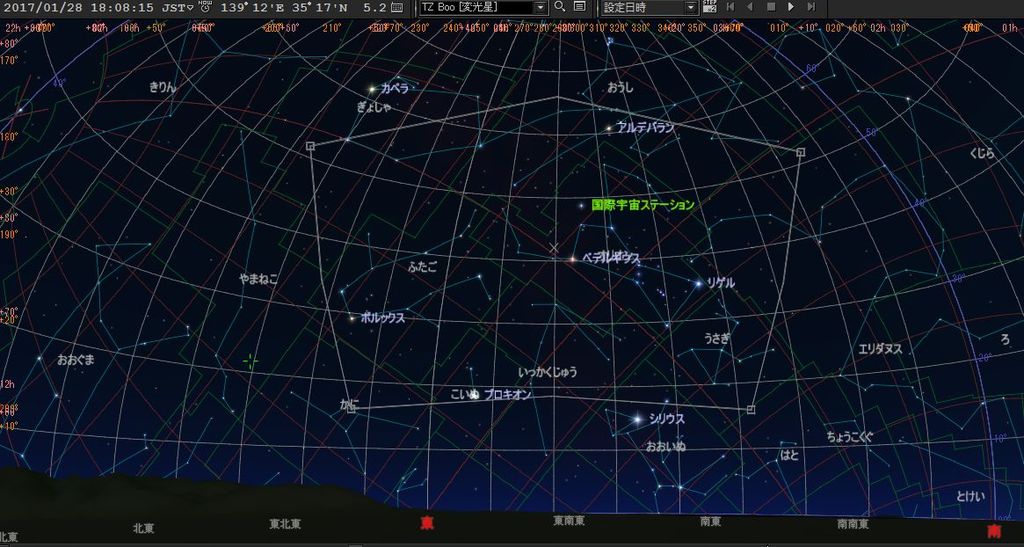
Task: Click the うさぎ constellation name
Action: [x=716, y=339]
